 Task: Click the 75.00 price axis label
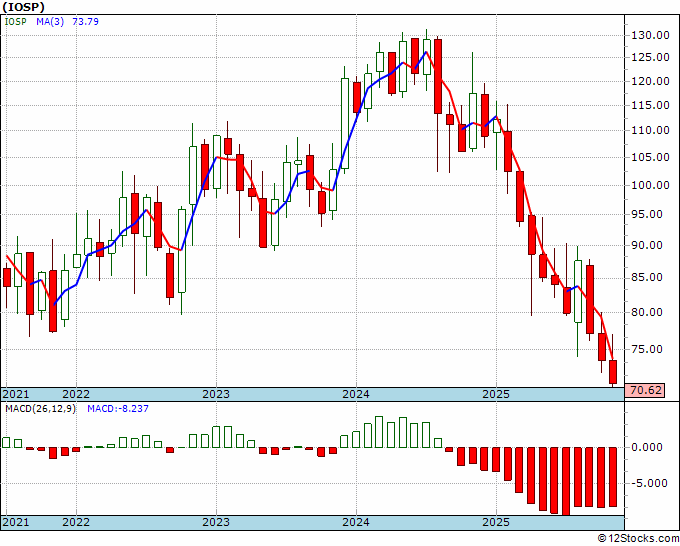click(x=652, y=349)
